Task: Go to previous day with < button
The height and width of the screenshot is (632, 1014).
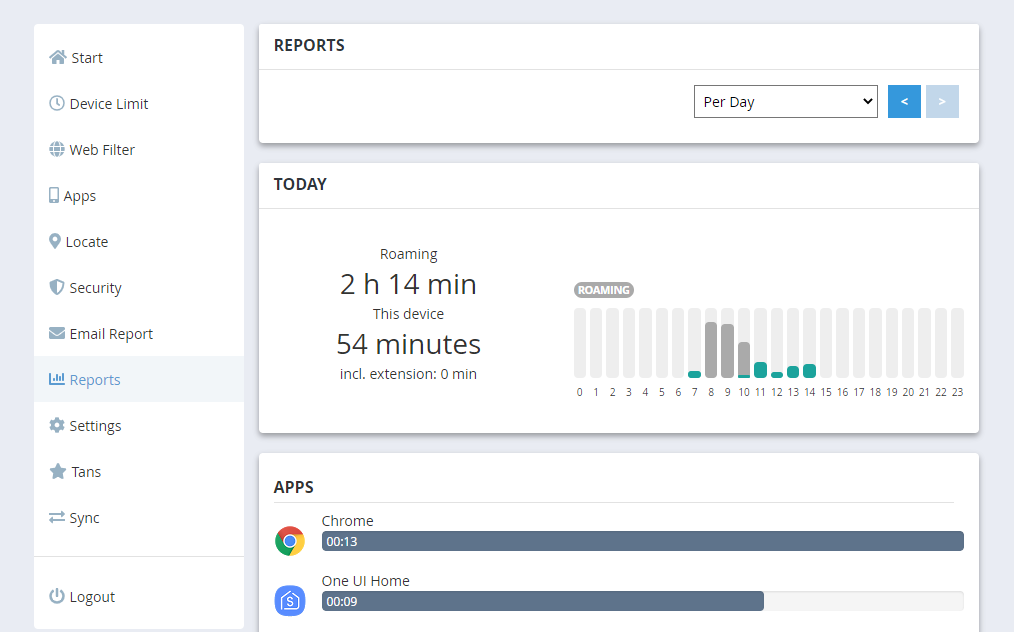Action: click(x=904, y=102)
